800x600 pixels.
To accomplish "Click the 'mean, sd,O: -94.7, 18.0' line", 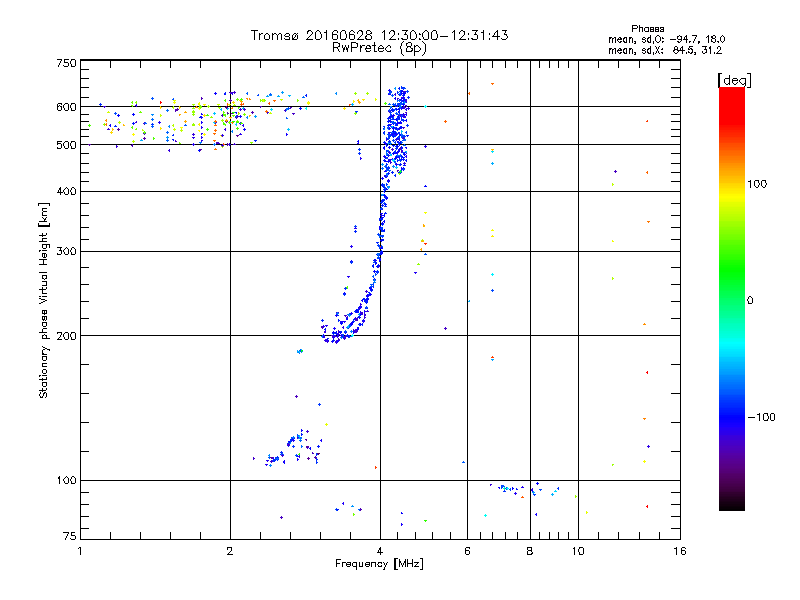I will (x=666, y=39).
